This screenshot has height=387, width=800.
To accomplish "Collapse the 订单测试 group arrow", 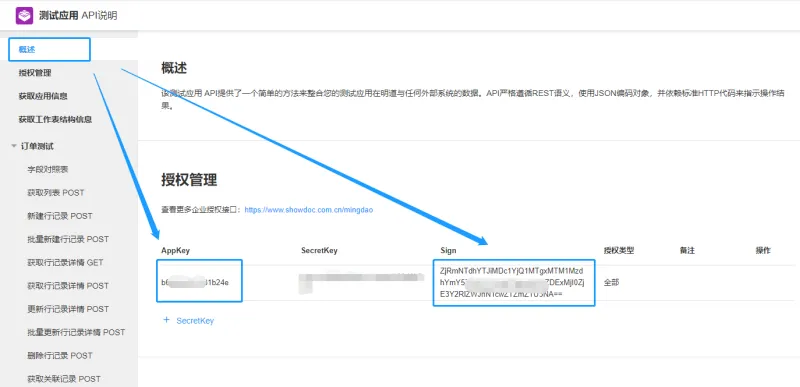I will coord(14,146).
